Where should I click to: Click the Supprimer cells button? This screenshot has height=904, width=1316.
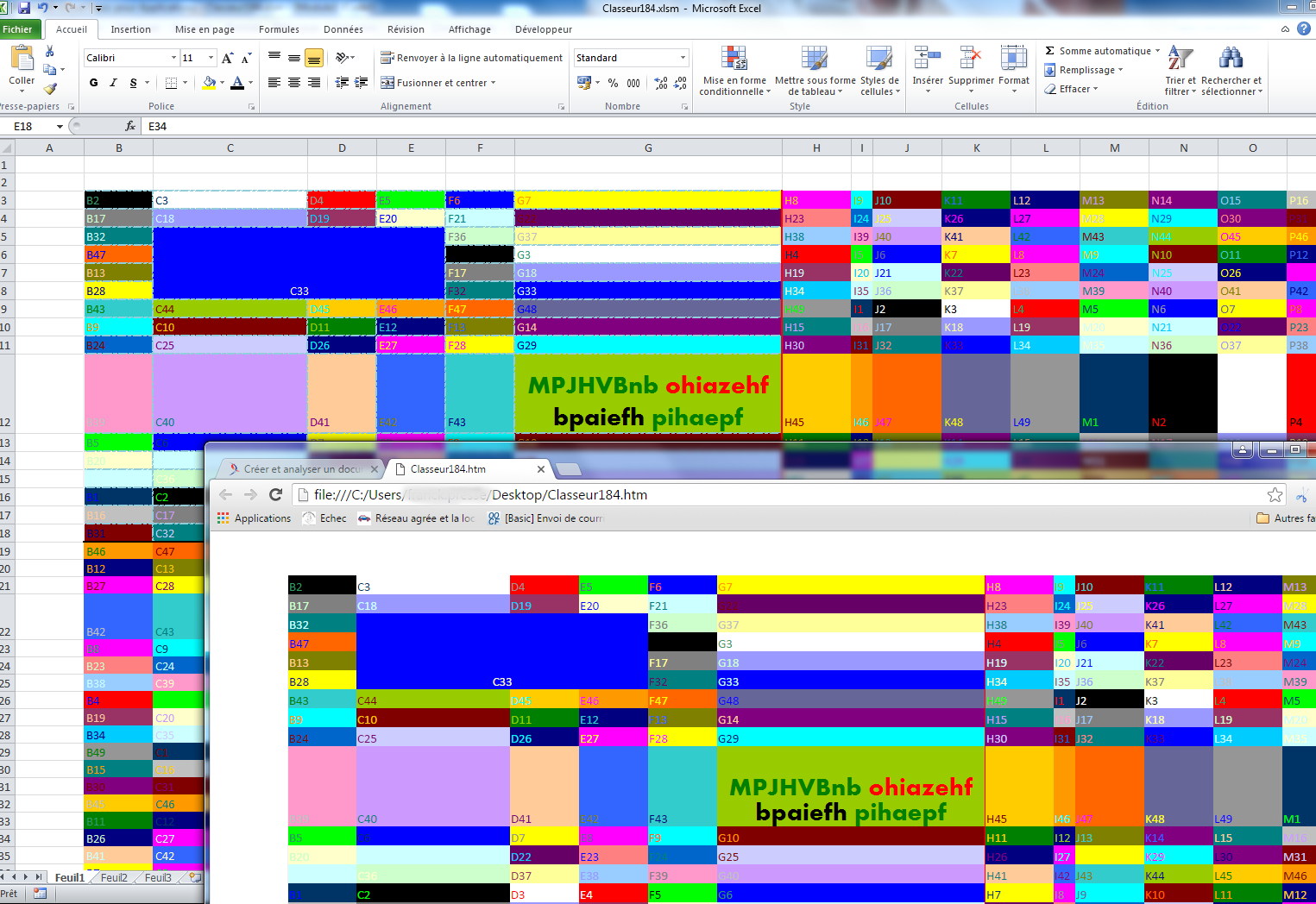(x=972, y=70)
